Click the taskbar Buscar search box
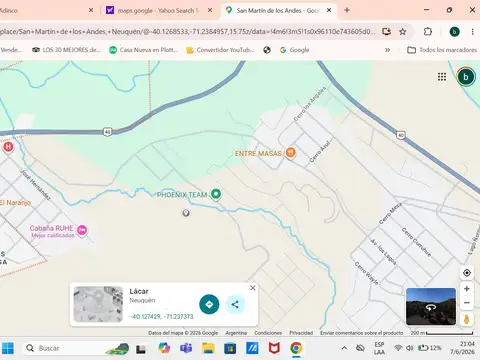This screenshot has height=360, width=480. click(77, 348)
